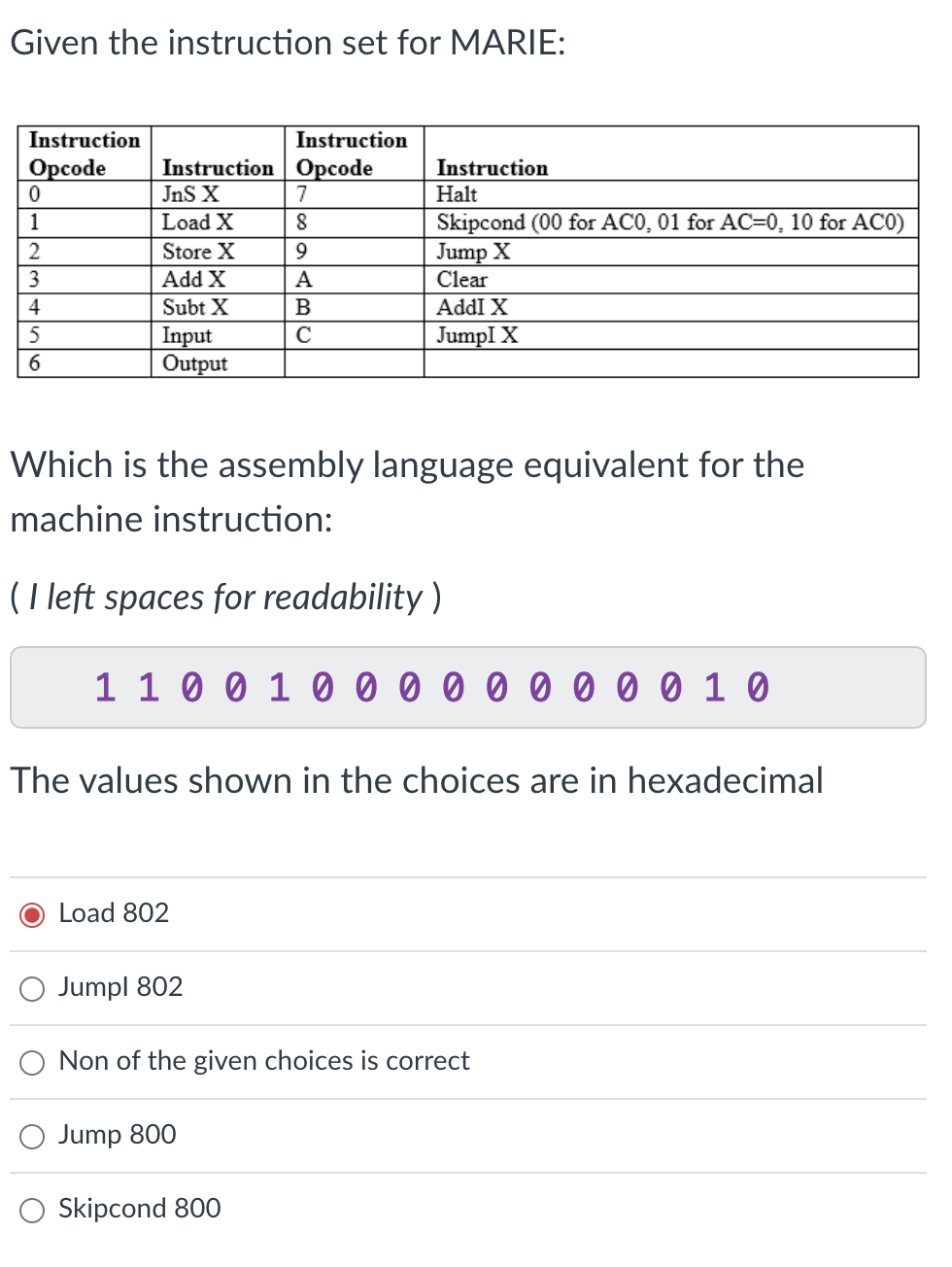Click the Skipcond 800 answer label text
Viewport: 952px width, 1267px height.
coord(140,1209)
